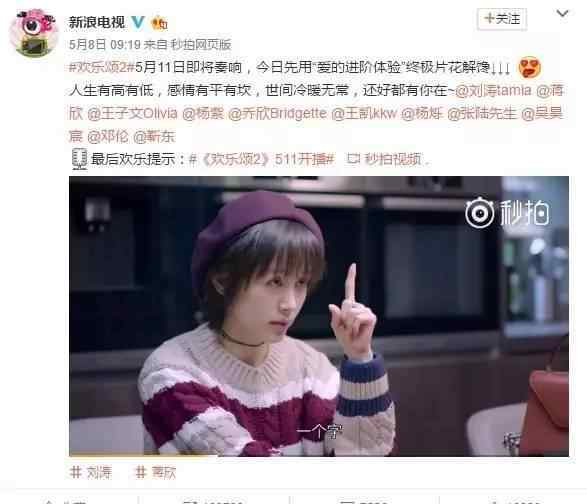Open the #《欢乐颂2》511开播# topic link
This screenshot has height=504, width=587.
(261, 159)
